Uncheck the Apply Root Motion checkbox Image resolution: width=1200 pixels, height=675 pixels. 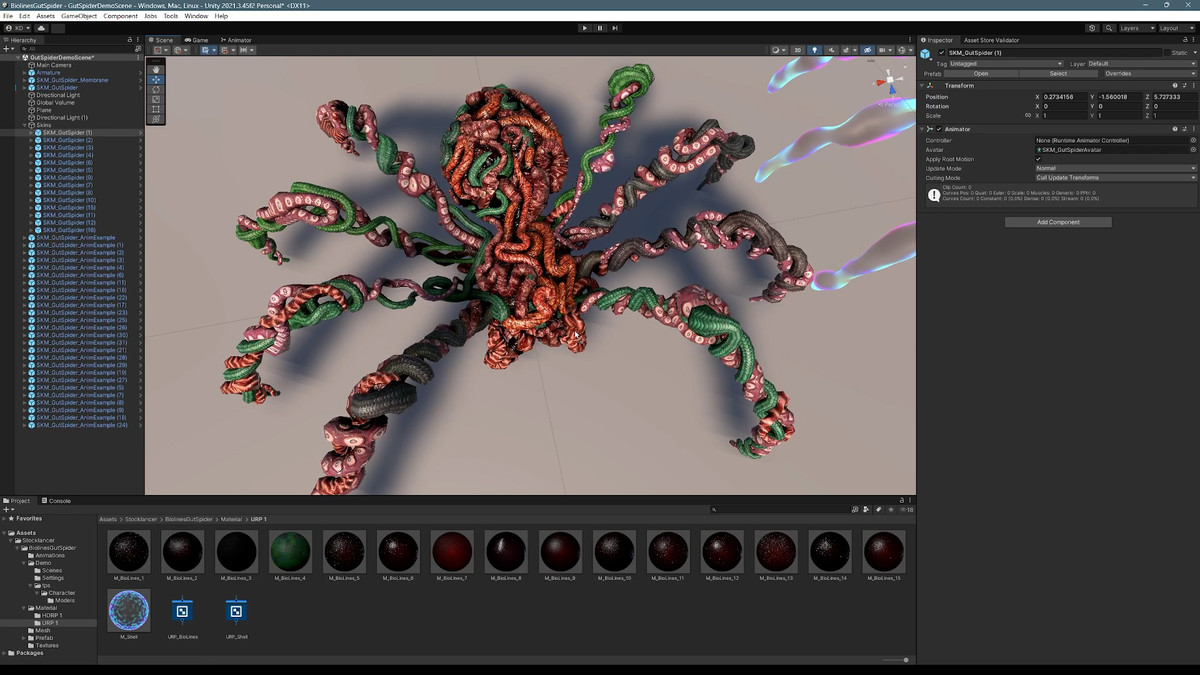(1038, 159)
